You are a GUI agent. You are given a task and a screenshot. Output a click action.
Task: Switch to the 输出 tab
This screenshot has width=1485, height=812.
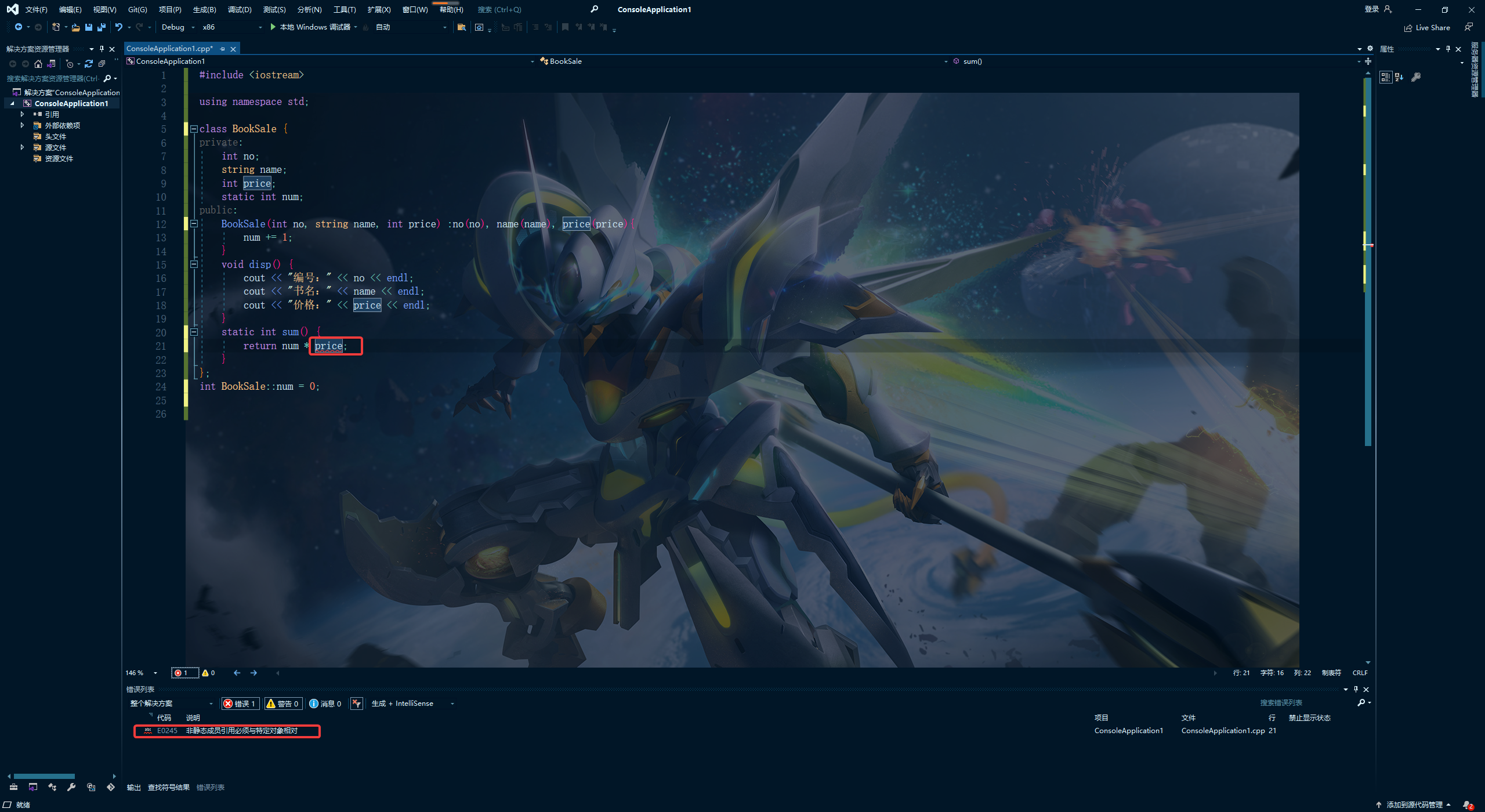(x=133, y=787)
